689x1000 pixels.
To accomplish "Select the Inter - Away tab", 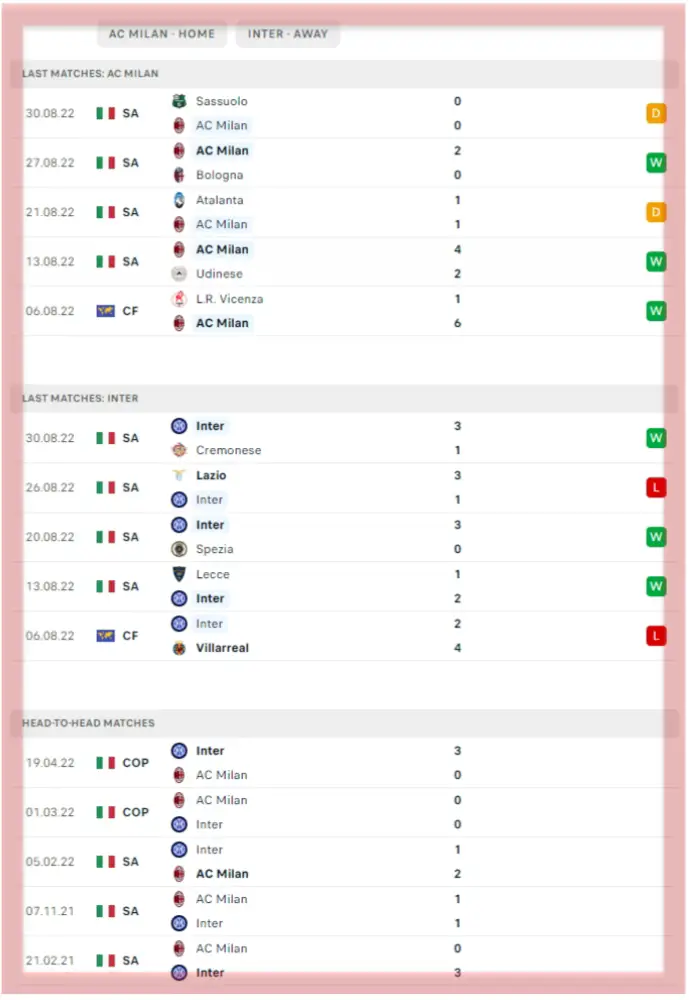I will [288, 34].
